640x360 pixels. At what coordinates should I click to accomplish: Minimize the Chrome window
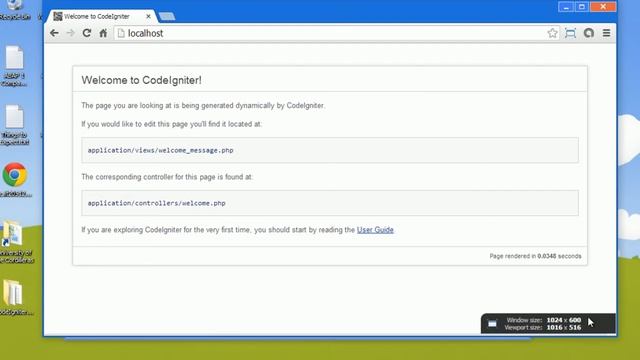pos(566,7)
